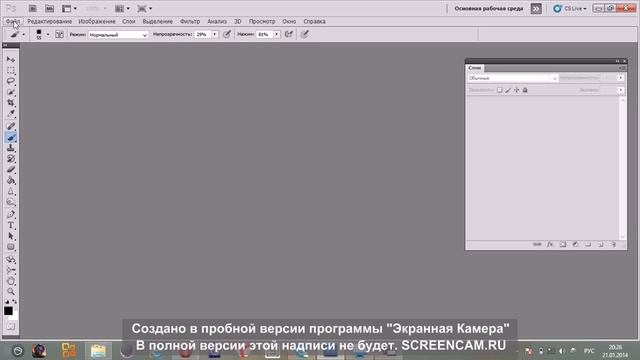Select the Blur tool
Screen dimensions: 640x360
point(11,191)
